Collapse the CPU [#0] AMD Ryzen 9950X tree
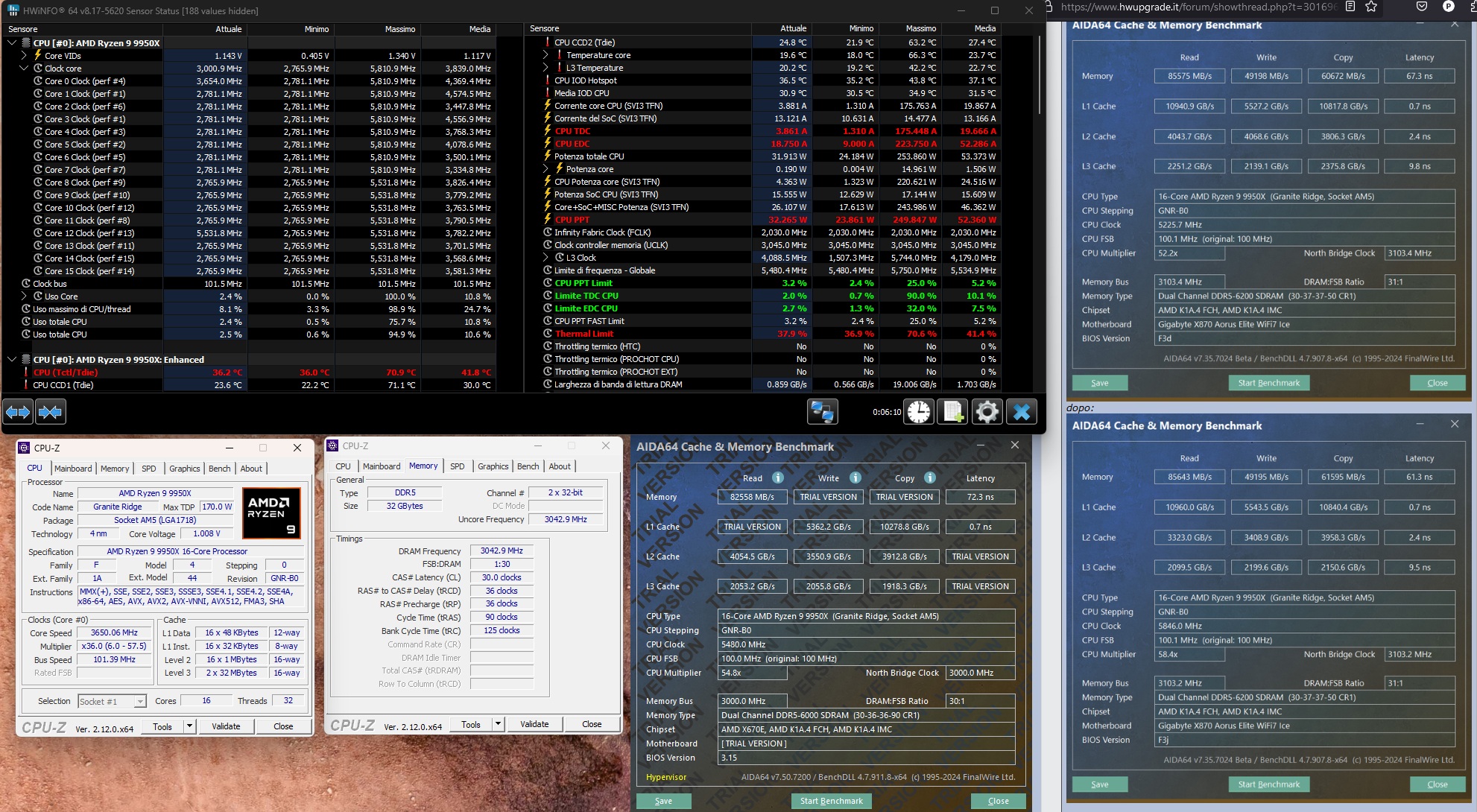The height and width of the screenshot is (812, 1477). click(x=12, y=43)
